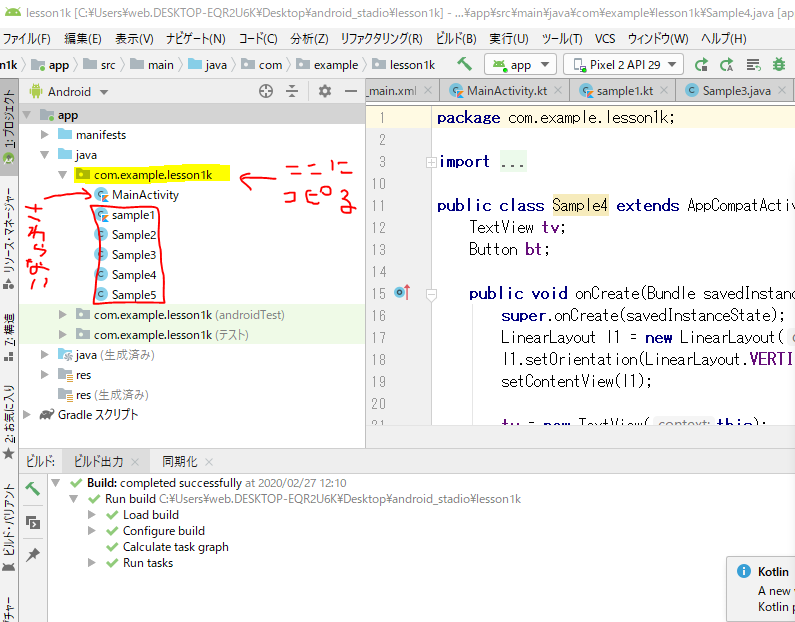The height and width of the screenshot is (622, 795).
Task: Select Sample2 class in project tree
Action: (x=126, y=235)
